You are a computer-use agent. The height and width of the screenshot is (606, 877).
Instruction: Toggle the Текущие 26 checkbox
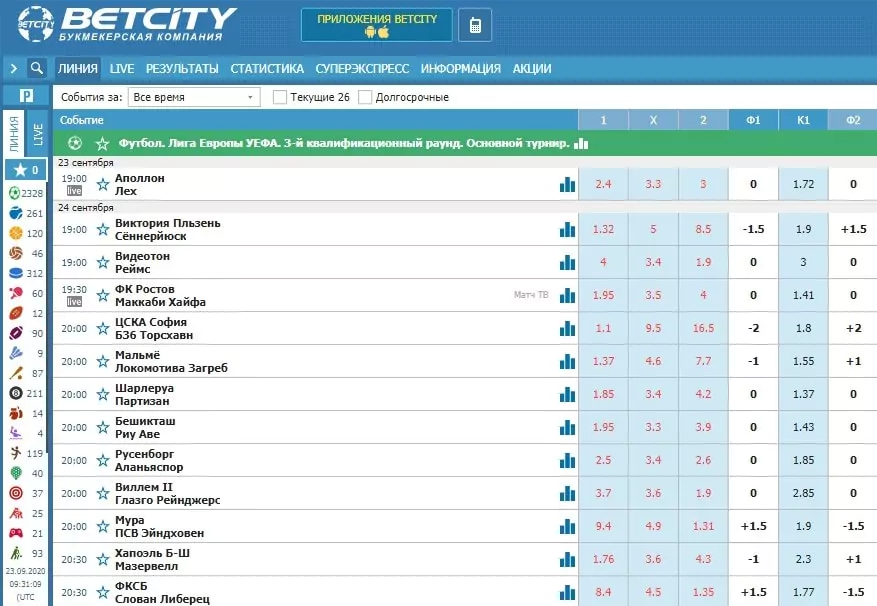[x=279, y=97]
